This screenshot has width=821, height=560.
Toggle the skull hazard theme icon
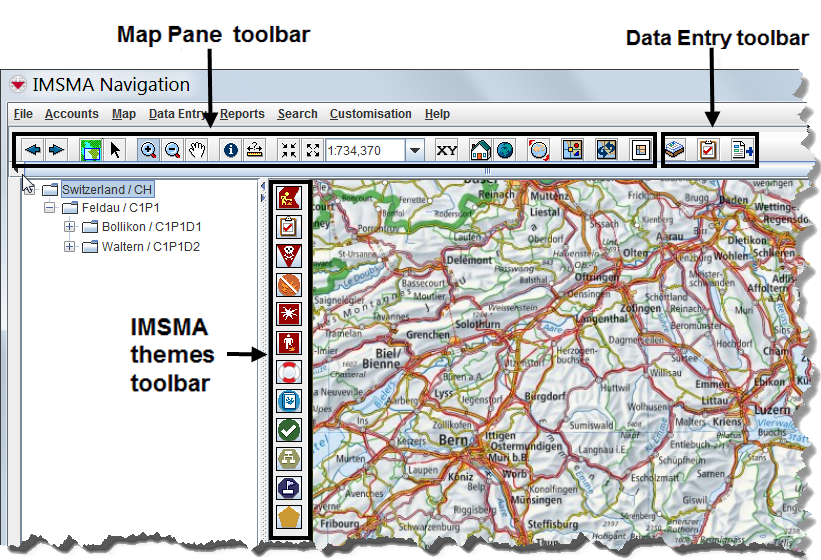coord(288,256)
